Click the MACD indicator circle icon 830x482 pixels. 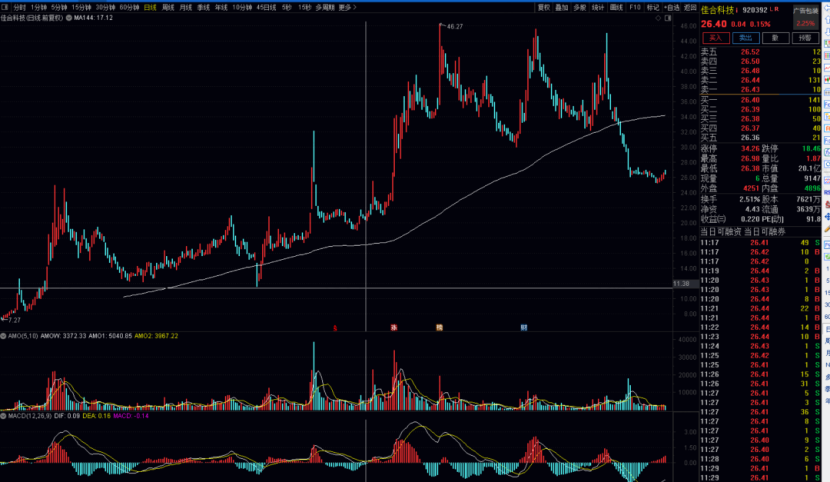click(x=4, y=414)
